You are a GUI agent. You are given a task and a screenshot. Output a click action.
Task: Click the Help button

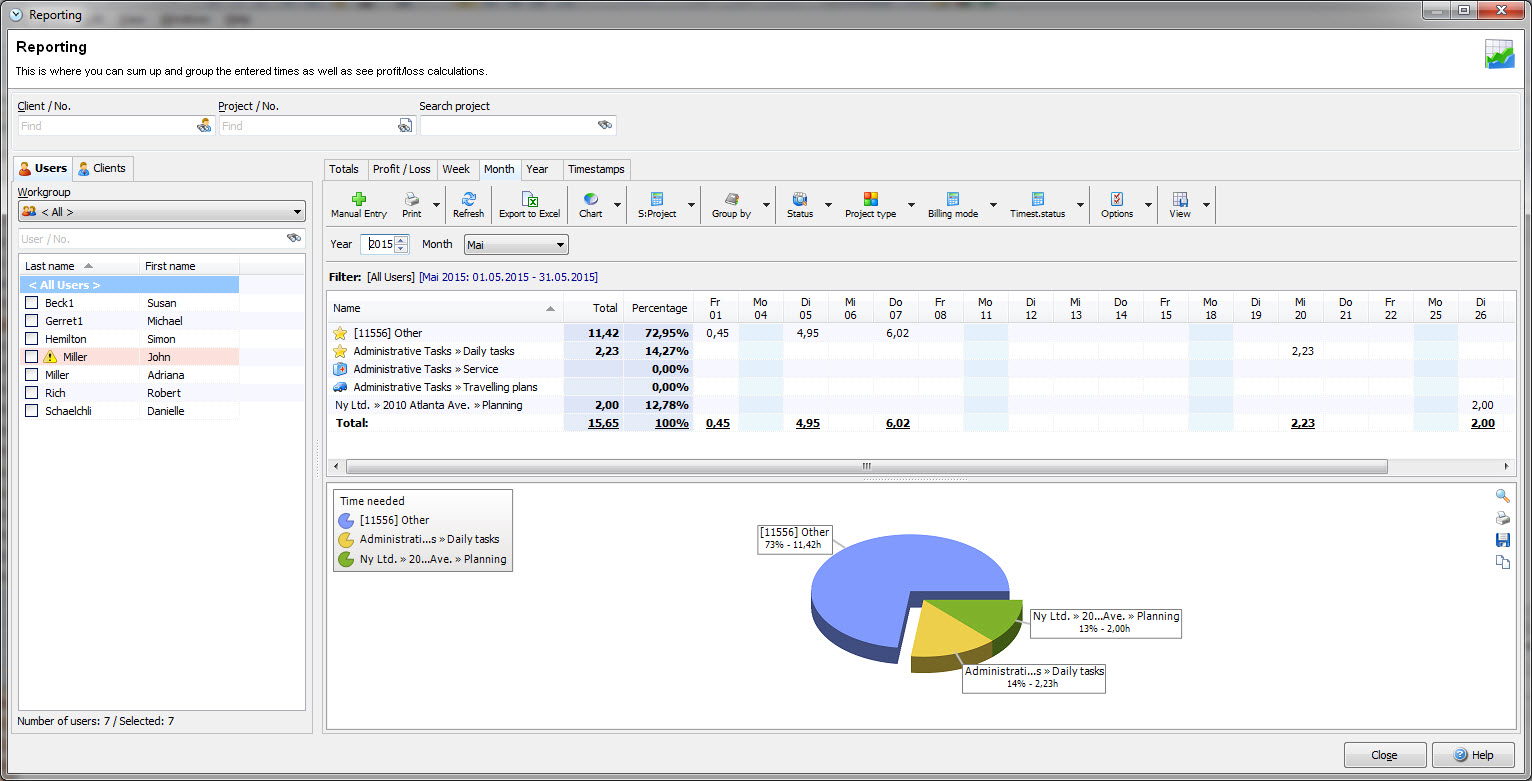coord(1472,755)
